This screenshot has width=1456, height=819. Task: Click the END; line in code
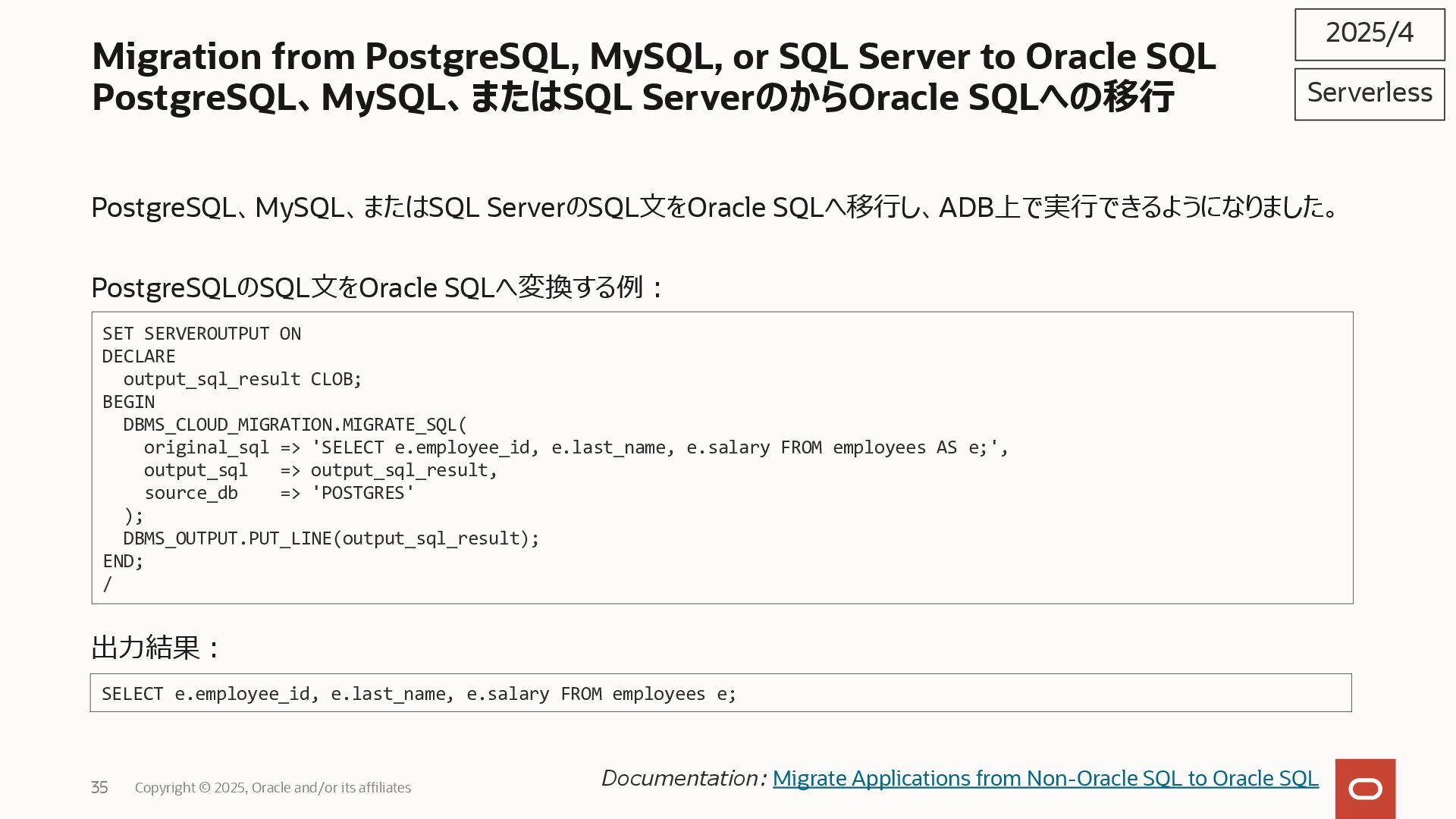(x=123, y=561)
